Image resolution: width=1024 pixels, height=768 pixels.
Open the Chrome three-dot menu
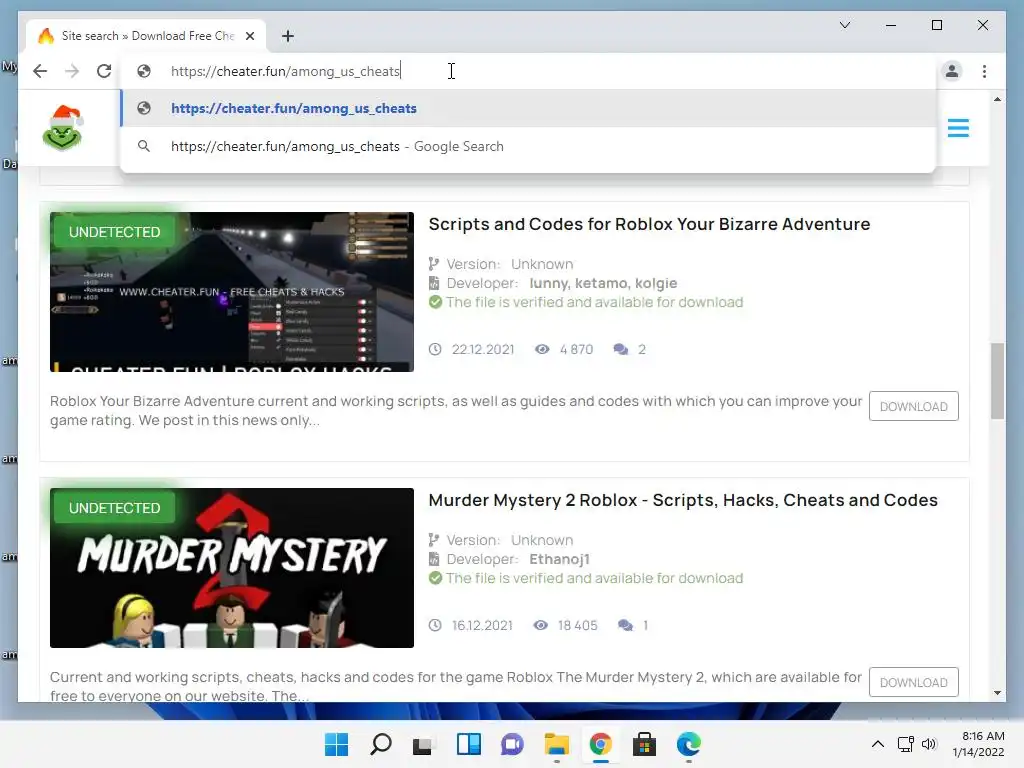click(984, 71)
